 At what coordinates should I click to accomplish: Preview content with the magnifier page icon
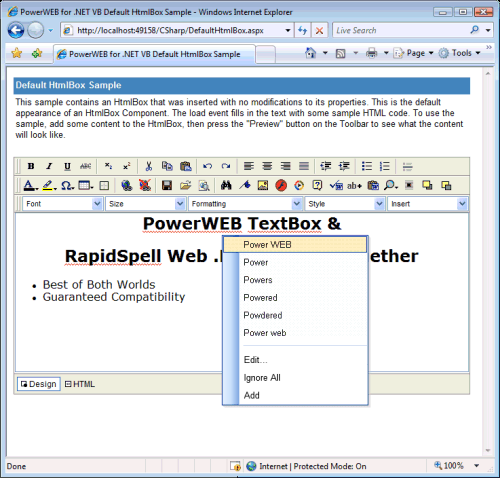pos(204,185)
